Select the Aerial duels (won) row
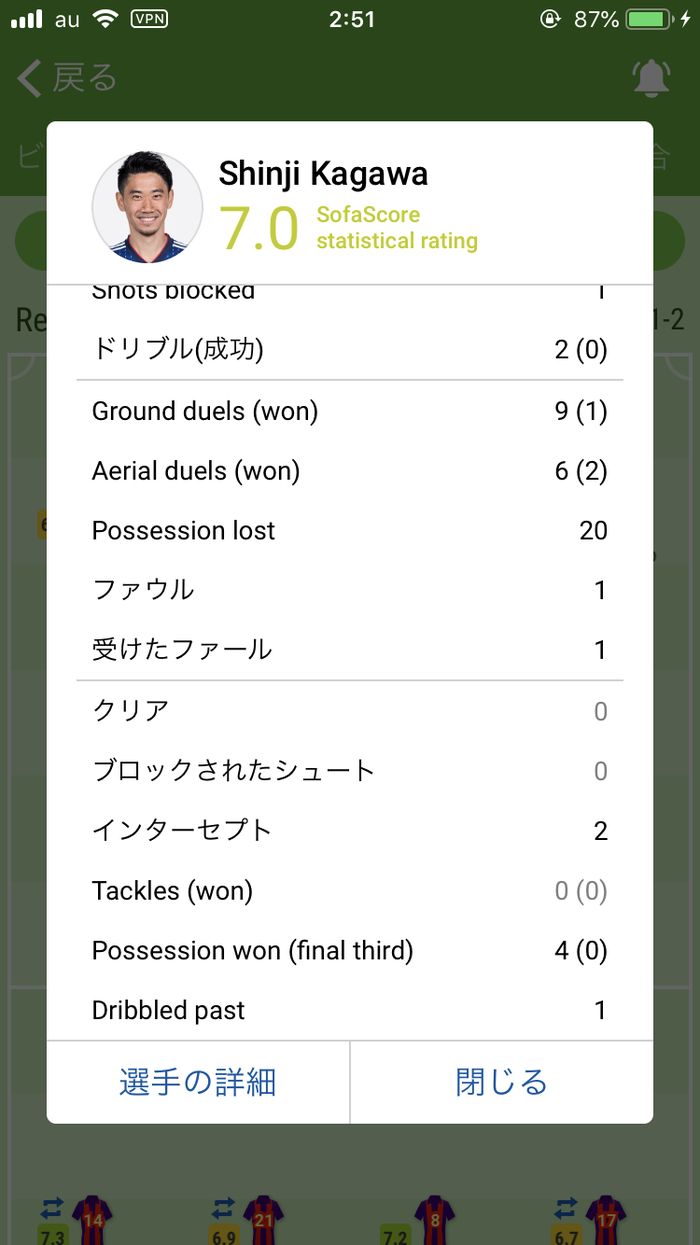 350,471
